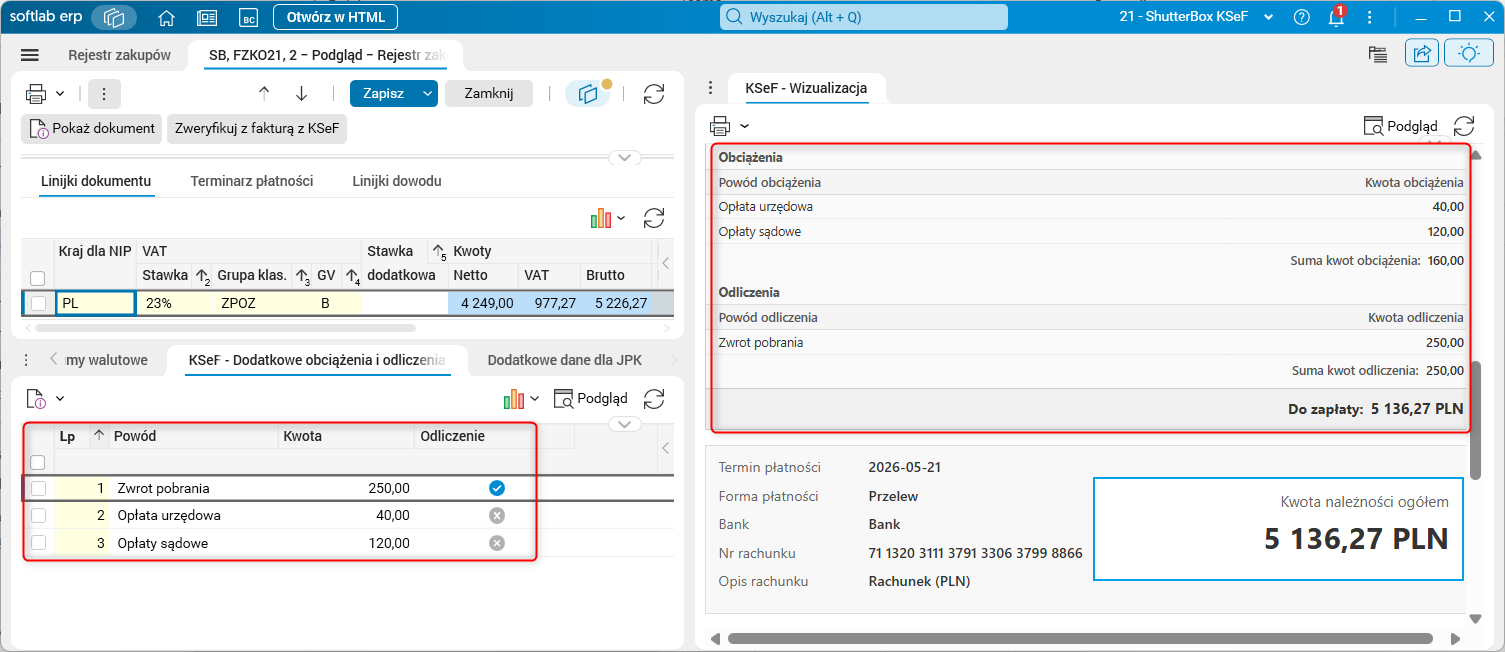
Task: Click the notification bell icon
Action: 1335,17
